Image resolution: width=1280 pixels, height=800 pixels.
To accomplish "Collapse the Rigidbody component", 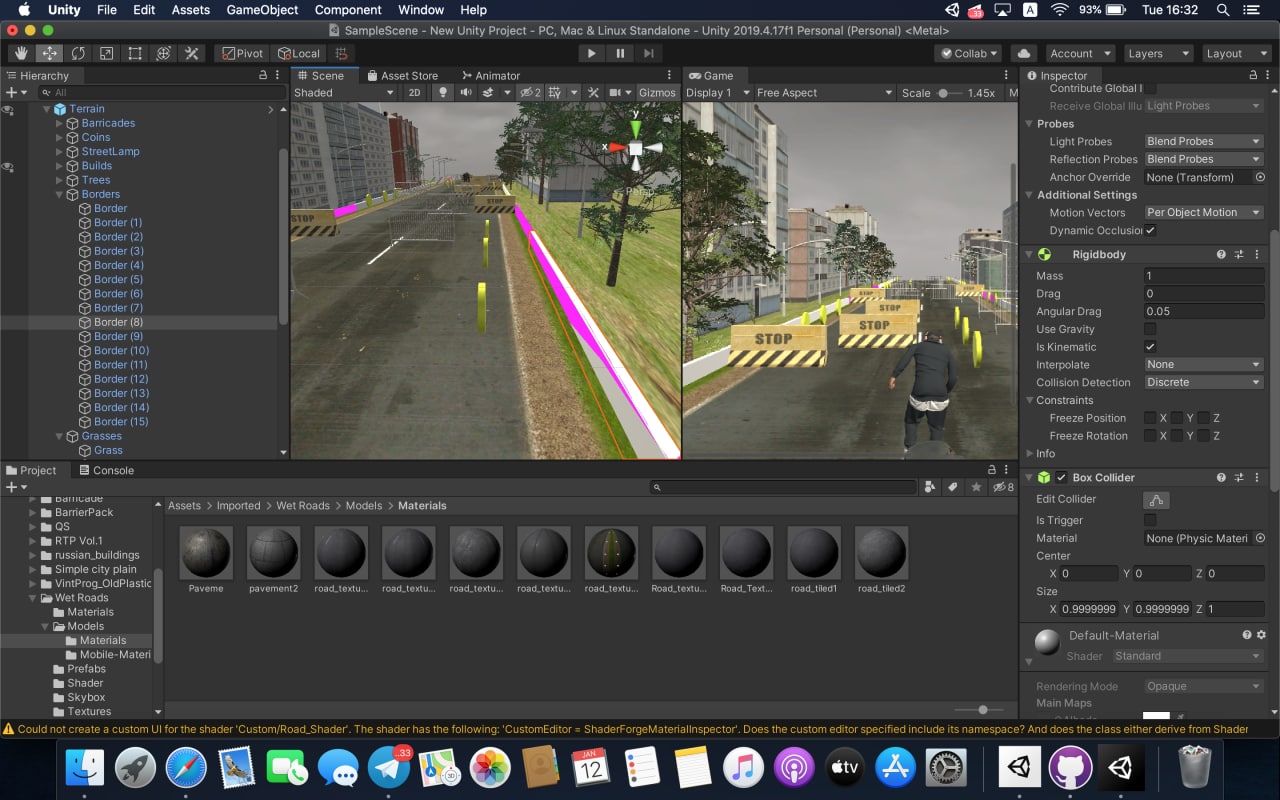I will (1030, 255).
